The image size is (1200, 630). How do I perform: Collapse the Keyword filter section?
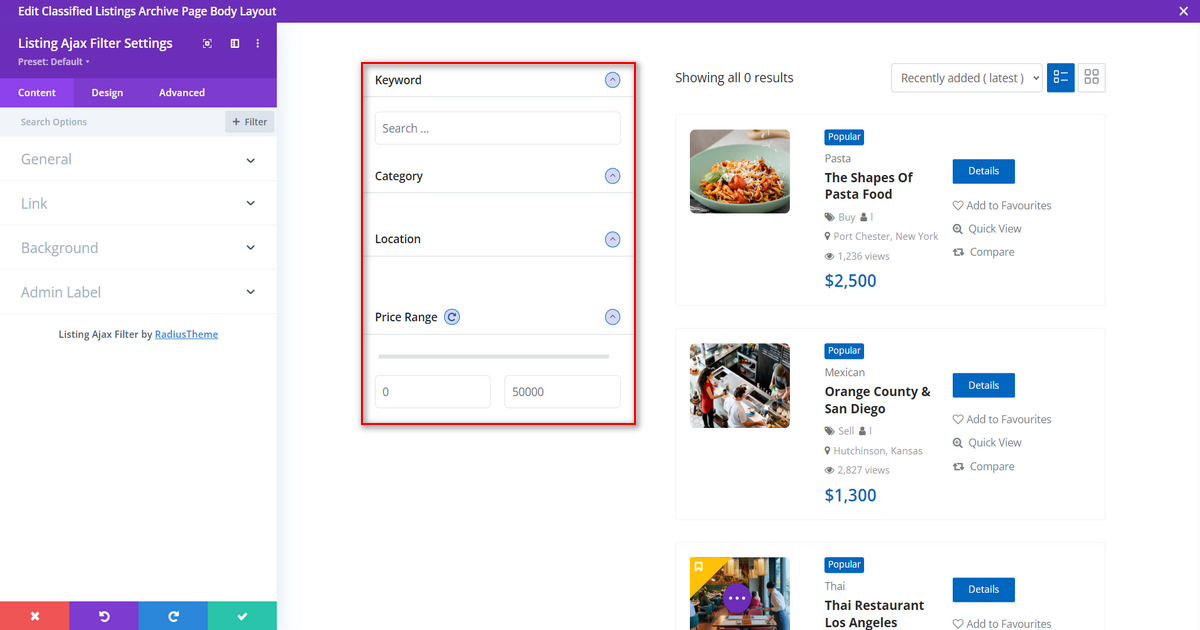click(613, 80)
